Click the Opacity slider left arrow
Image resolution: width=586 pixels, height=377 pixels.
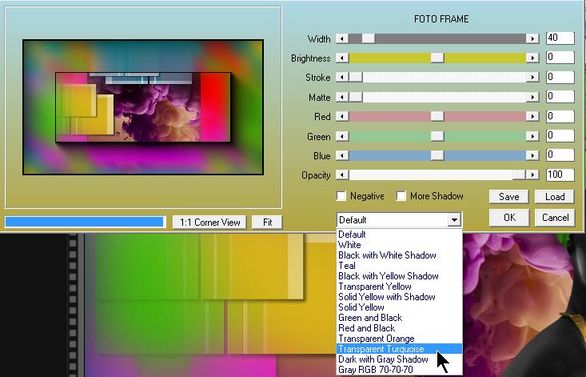342,175
